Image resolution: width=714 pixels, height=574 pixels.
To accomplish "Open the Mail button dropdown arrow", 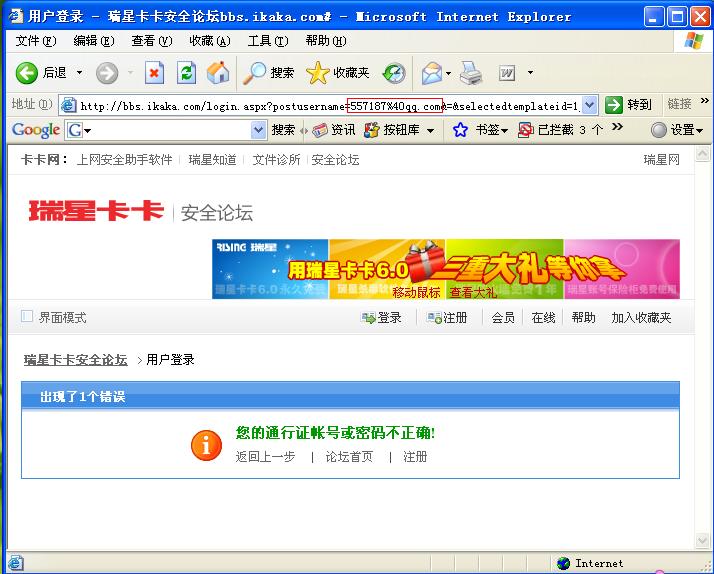I will click(449, 73).
